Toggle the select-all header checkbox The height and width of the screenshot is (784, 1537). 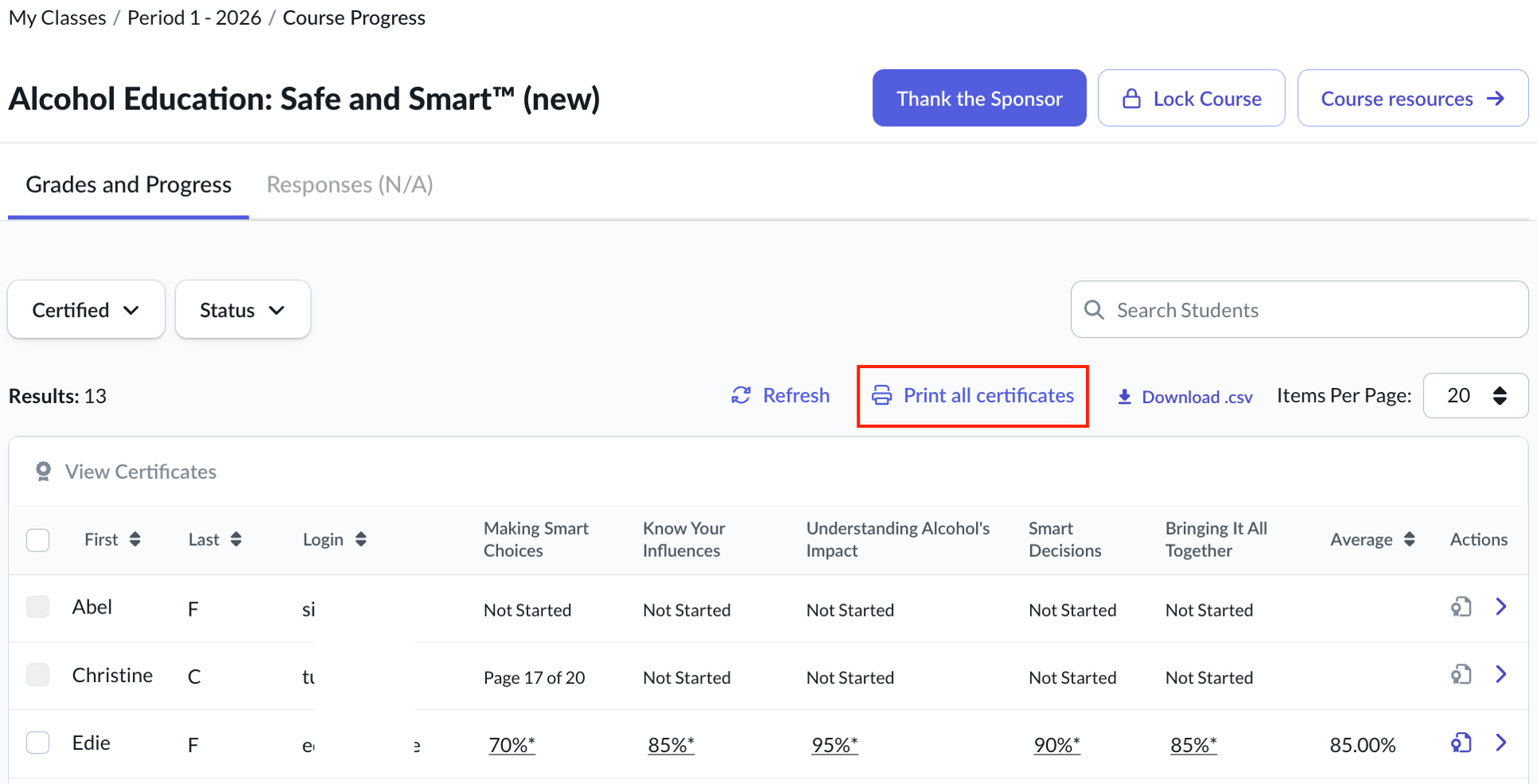pyautogui.click(x=37, y=539)
